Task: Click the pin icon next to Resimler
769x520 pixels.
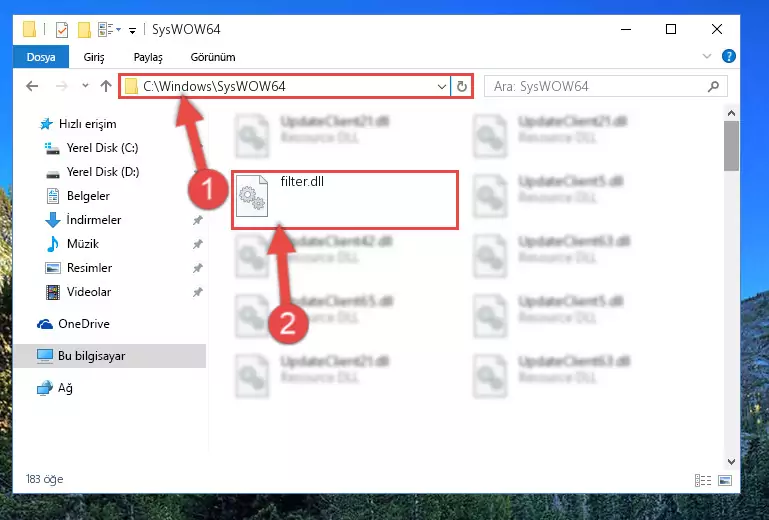Action: (197, 268)
